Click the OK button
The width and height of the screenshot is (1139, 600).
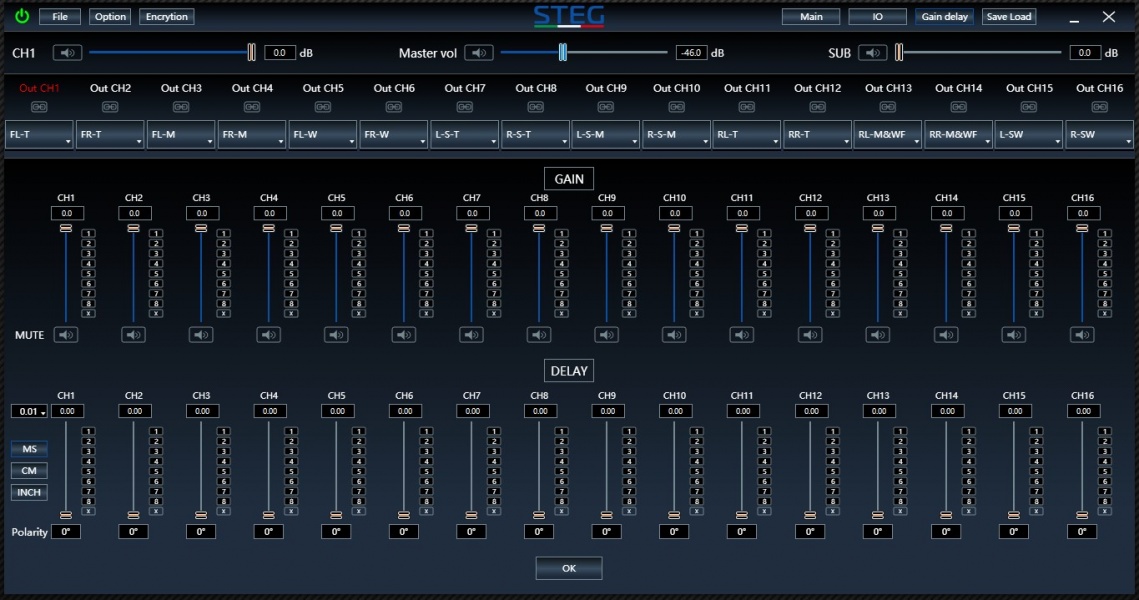[x=569, y=568]
